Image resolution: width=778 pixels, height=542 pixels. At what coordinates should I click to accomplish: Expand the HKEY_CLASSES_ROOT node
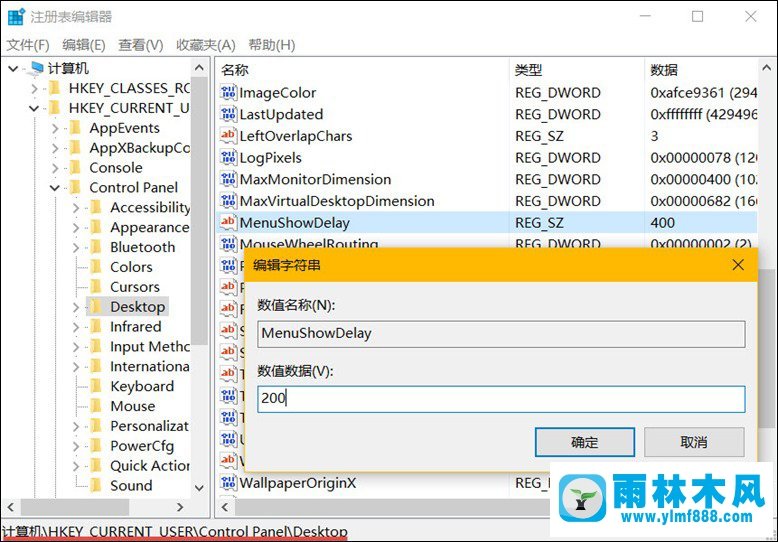[34, 89]
